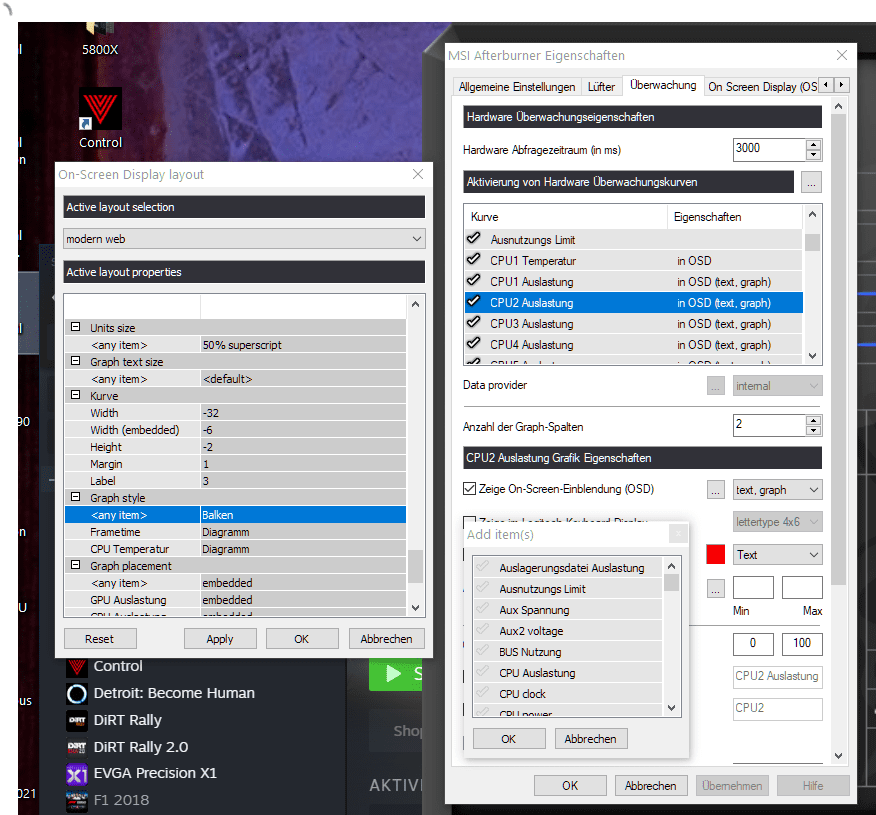Click the EVGA Precision X1 icon
The height and width of the screenshot is (815, 876).
(x=77, y=774)
